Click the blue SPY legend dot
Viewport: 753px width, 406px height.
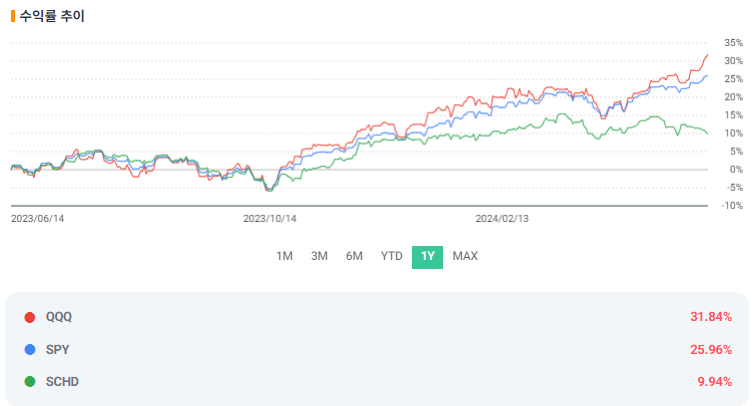(30, 349)
